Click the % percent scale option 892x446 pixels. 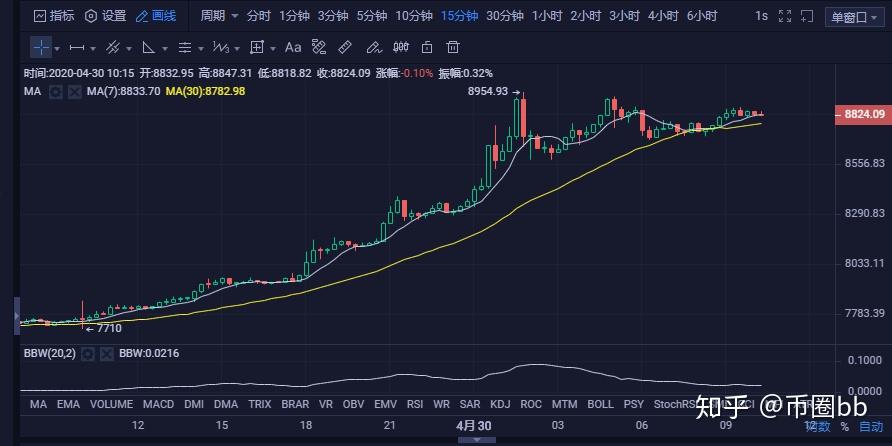click(x=845, y=426)
